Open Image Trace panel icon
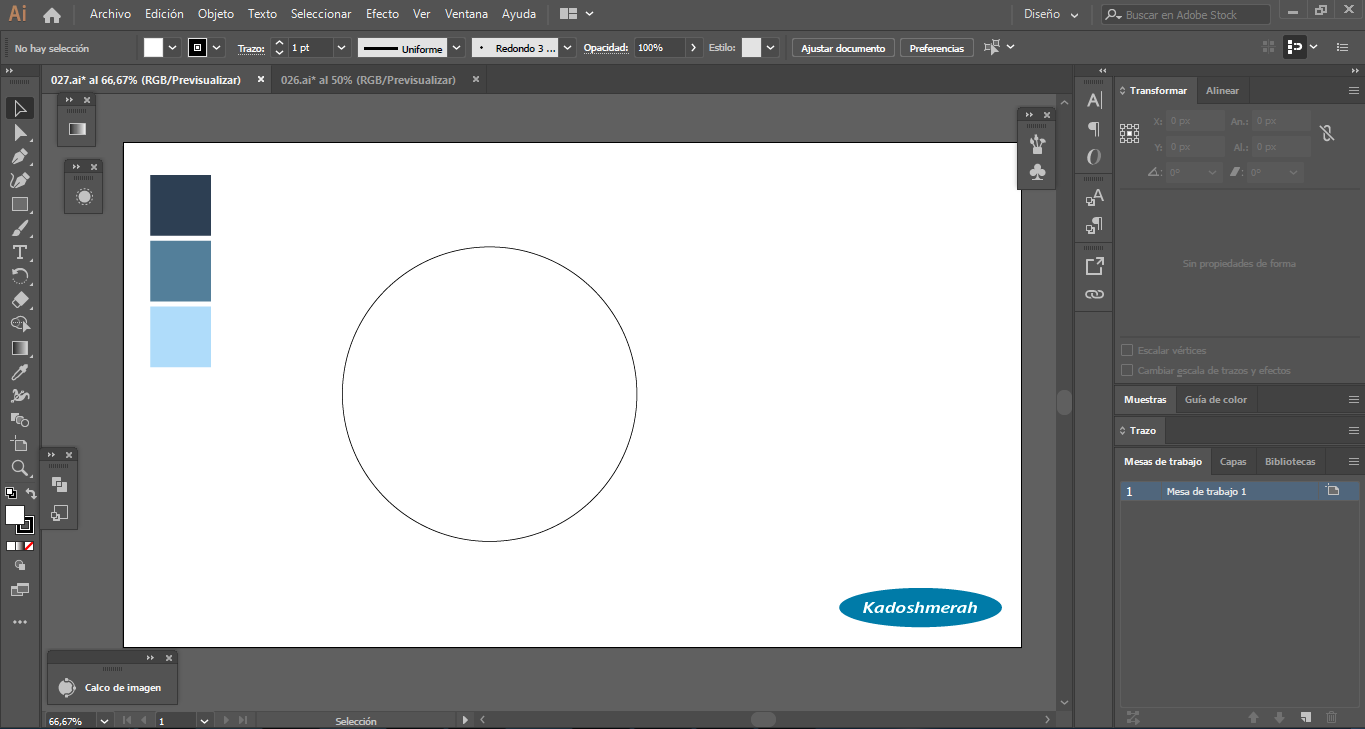Image resolution: width=1365 pixels, height=729 pixels. pyautogui.click(x=66, y=688)
